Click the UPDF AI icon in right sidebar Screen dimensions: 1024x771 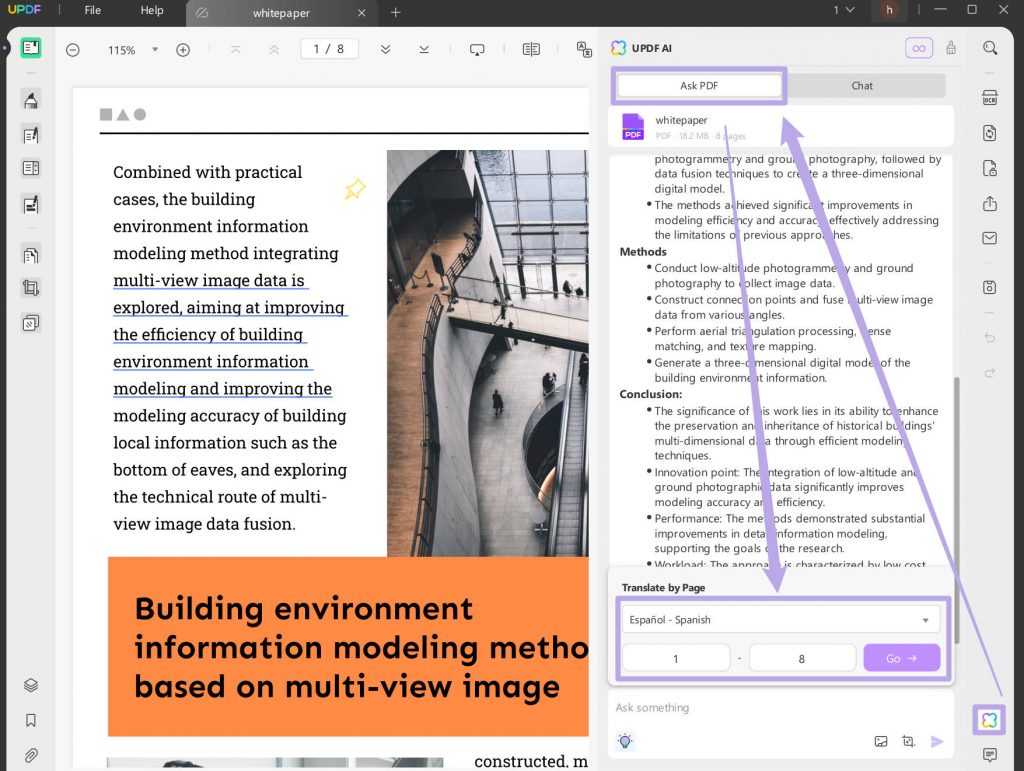point(989,719)
